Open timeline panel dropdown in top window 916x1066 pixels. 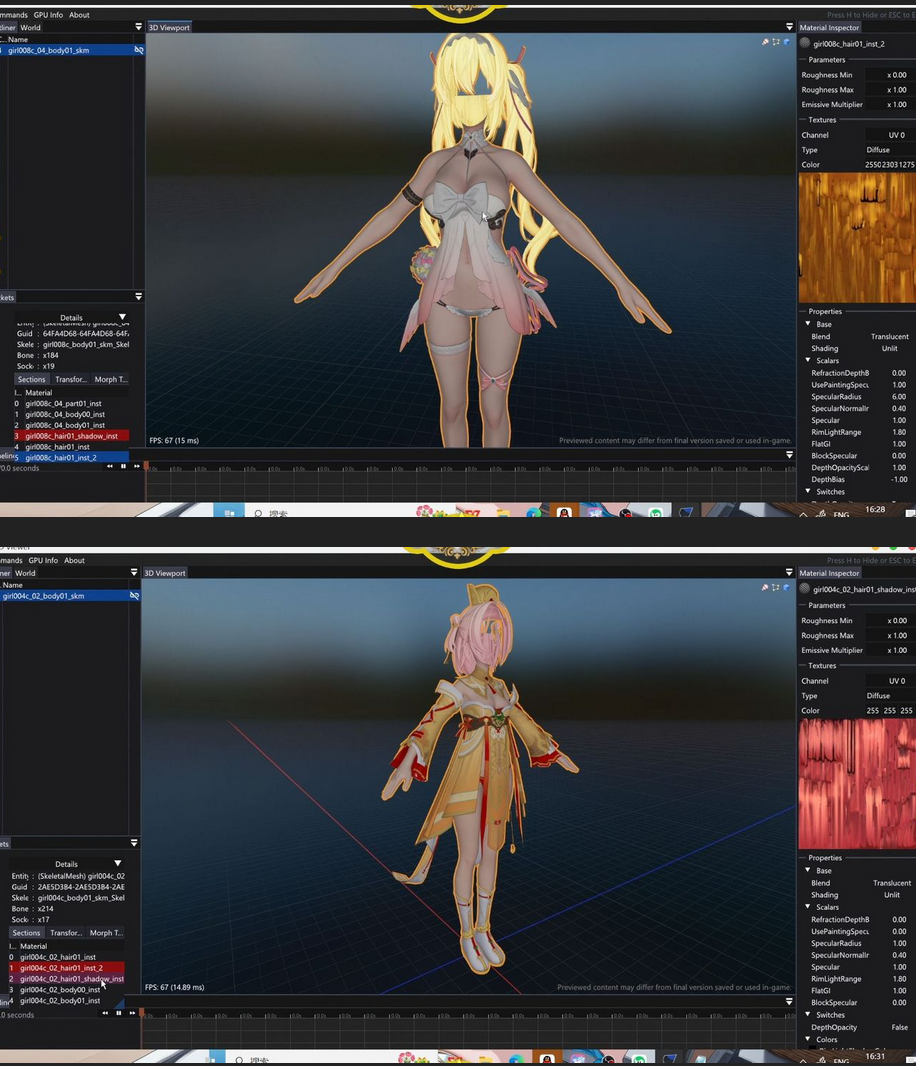coord(789,454)
